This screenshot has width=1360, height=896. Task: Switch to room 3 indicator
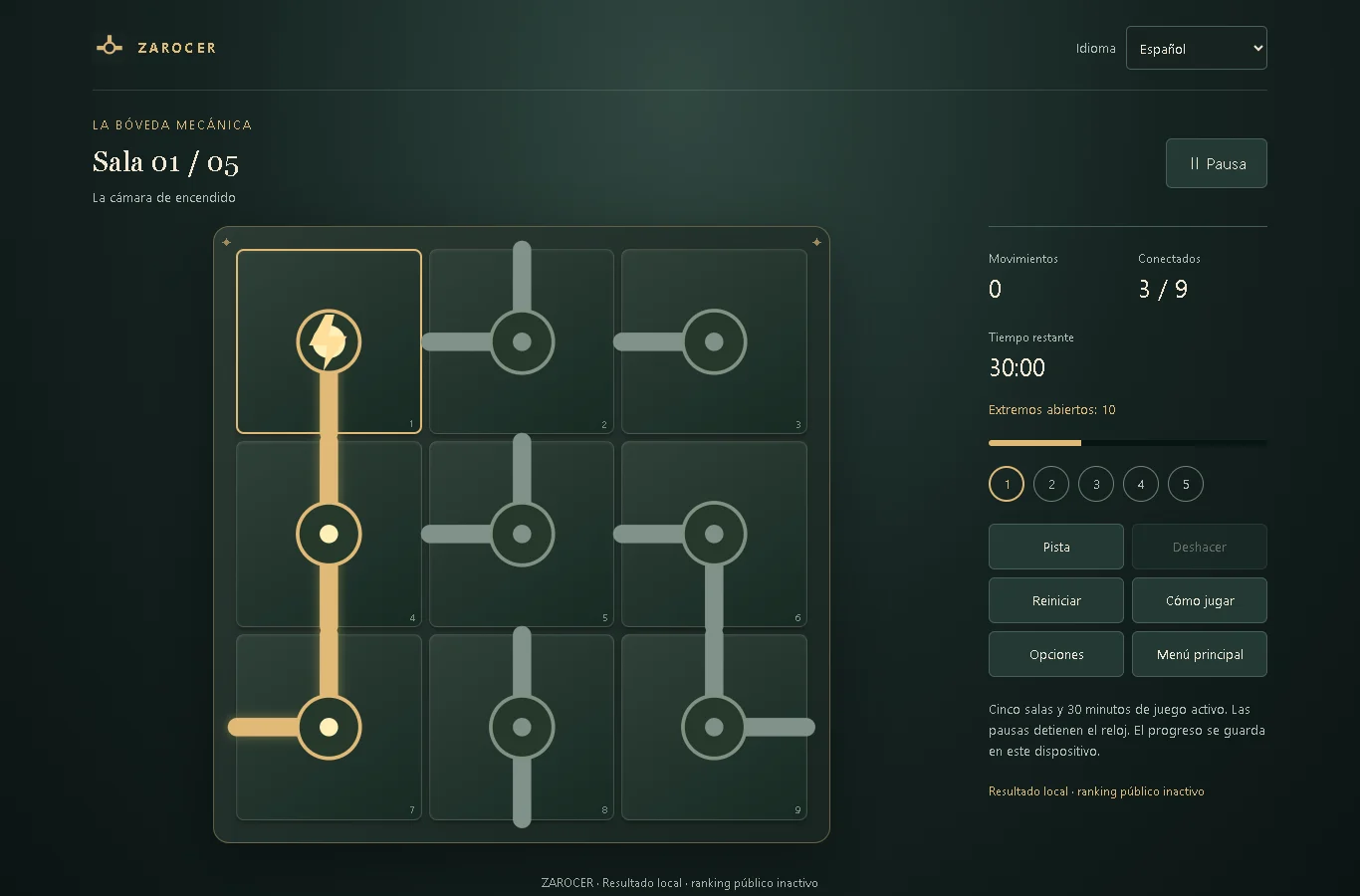tap(1096, 484)
